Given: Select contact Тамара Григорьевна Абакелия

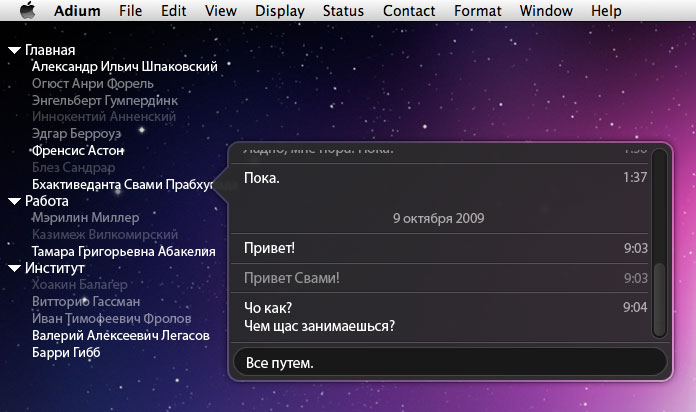Looking at the screenshot, I should click(123, 252).
